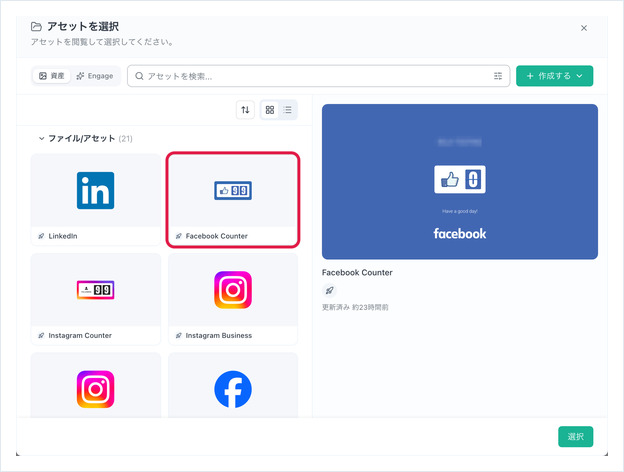Collapse the ファイル/アセット section
624x472 pixels.
tap(41, 138)
